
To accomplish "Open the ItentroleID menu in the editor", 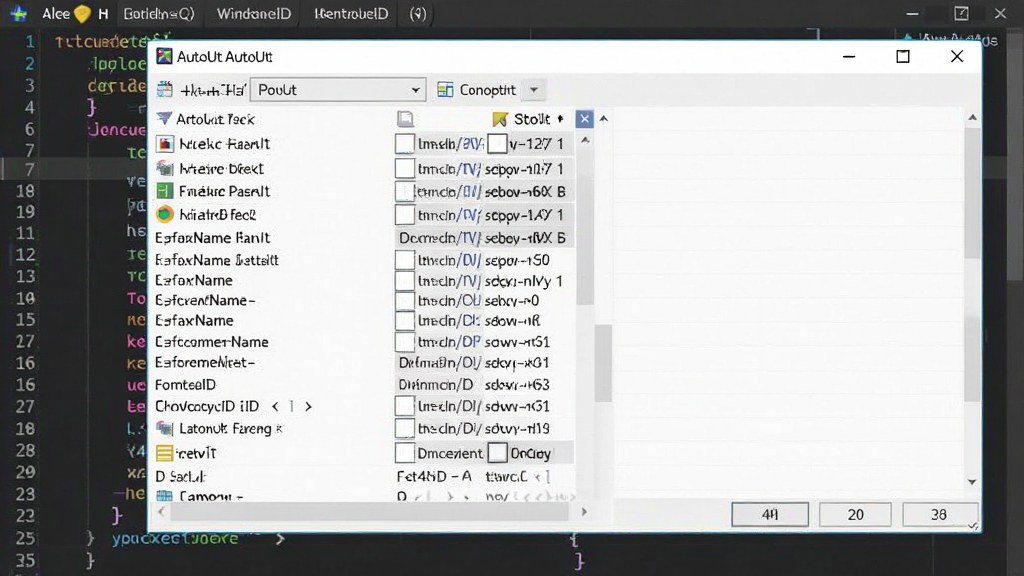I will [x=351, y=14].
